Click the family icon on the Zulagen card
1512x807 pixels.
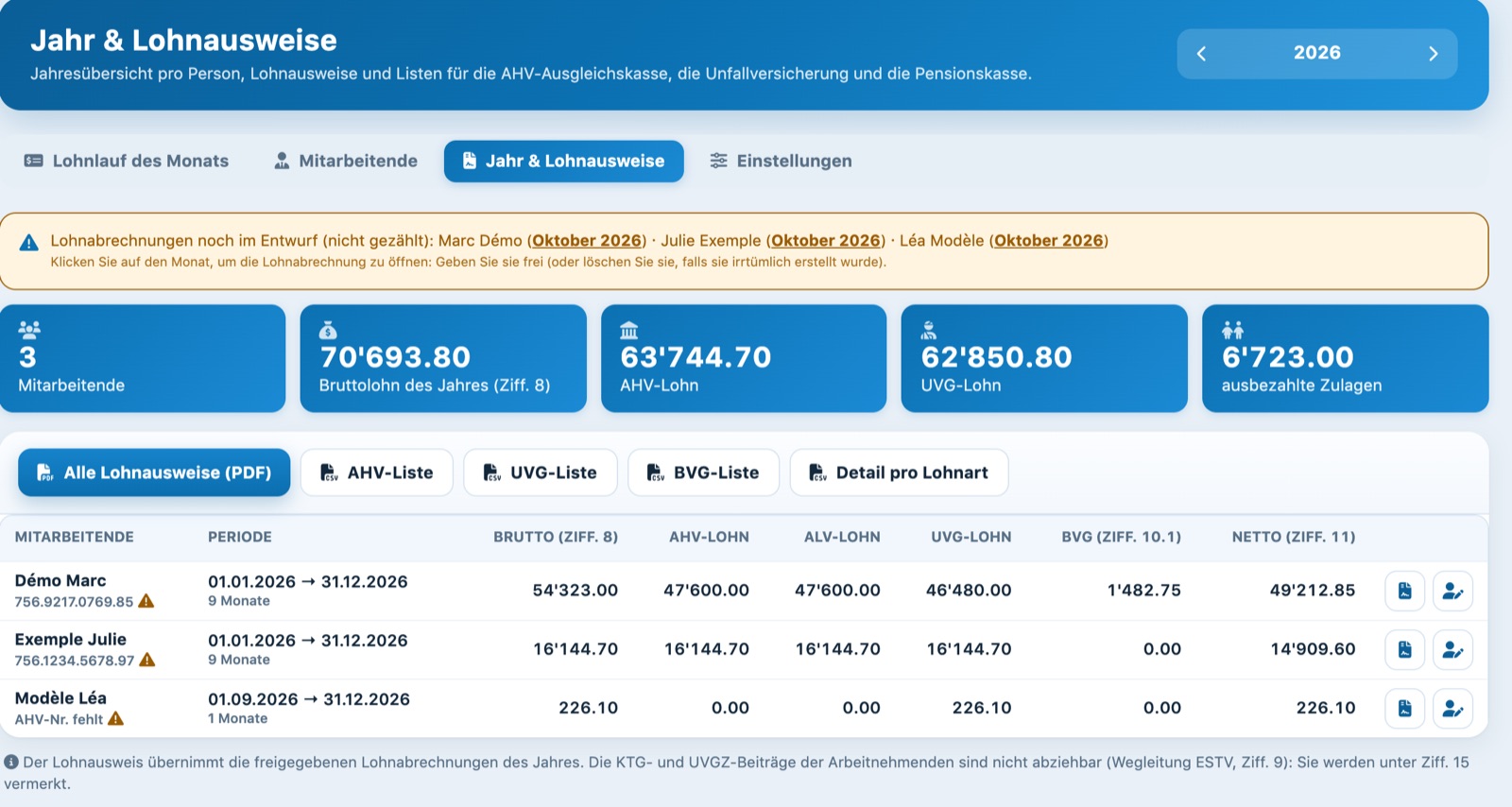click(1232, 330)
